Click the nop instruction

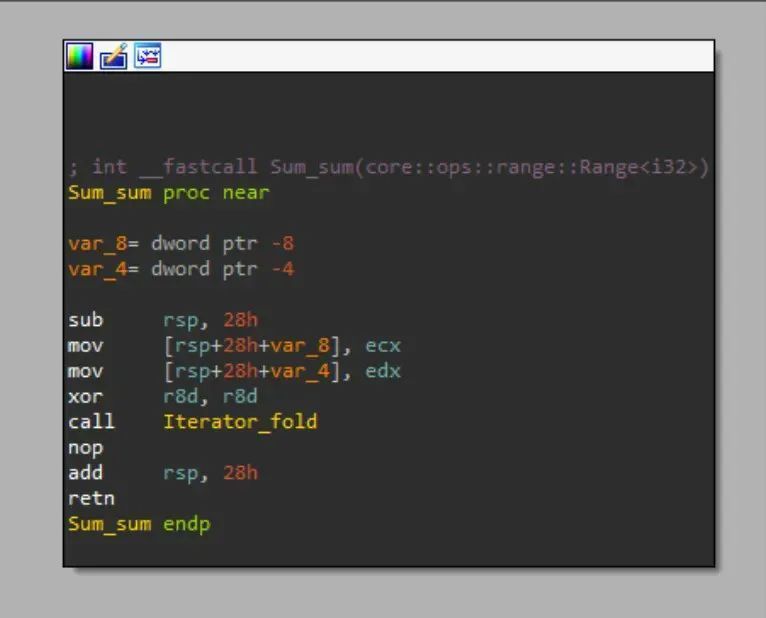[85, 448]
